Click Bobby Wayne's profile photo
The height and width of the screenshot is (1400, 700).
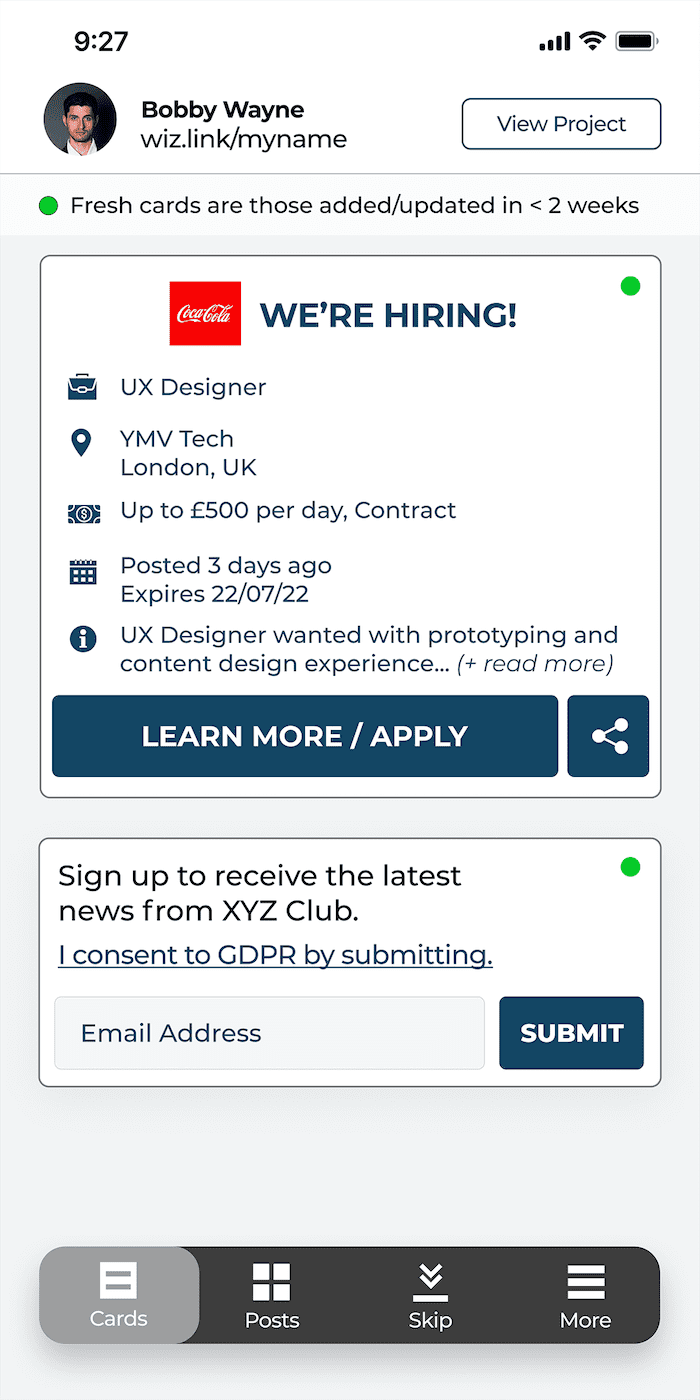coord(80,119)
